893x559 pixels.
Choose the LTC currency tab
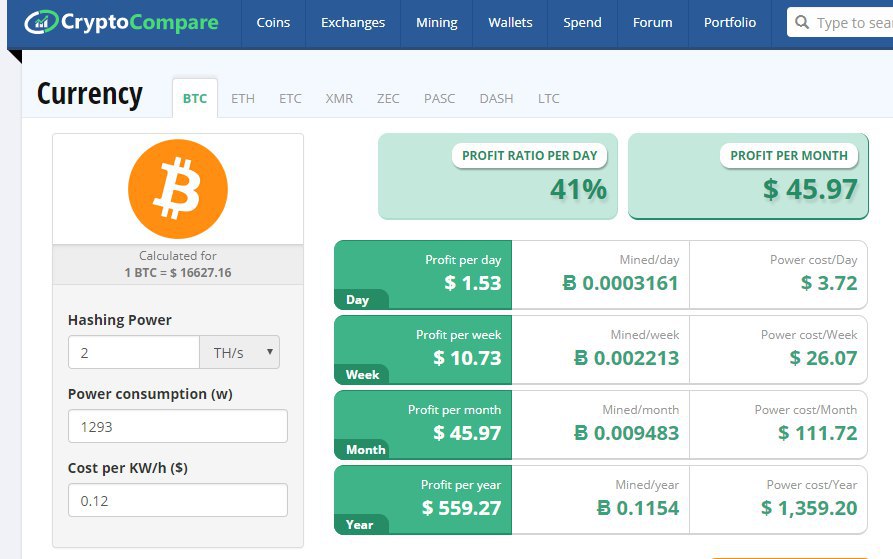click(548, 98)
